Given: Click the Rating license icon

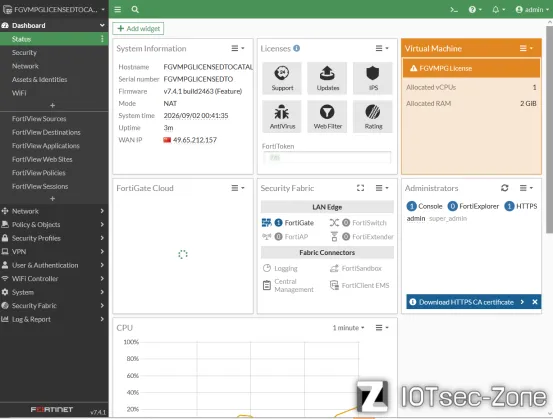Looking at the screenshot, I should [x=373, y=117].
